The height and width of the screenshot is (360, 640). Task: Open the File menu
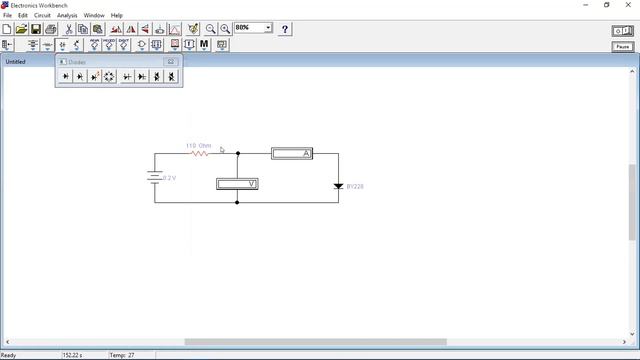tap(7, 15)
